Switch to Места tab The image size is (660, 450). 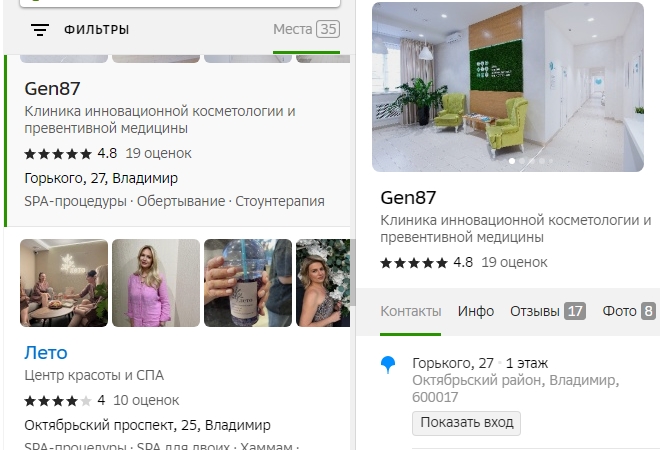[306, 29]
